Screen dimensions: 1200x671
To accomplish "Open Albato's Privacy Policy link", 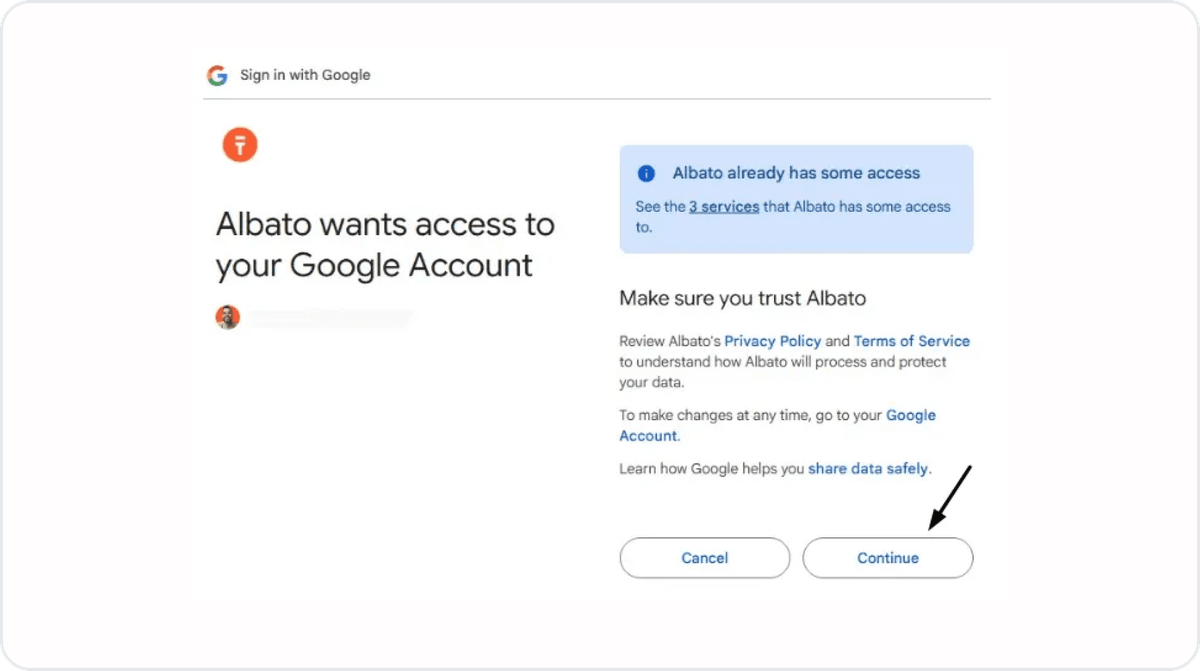I will (x=773, y=341).
